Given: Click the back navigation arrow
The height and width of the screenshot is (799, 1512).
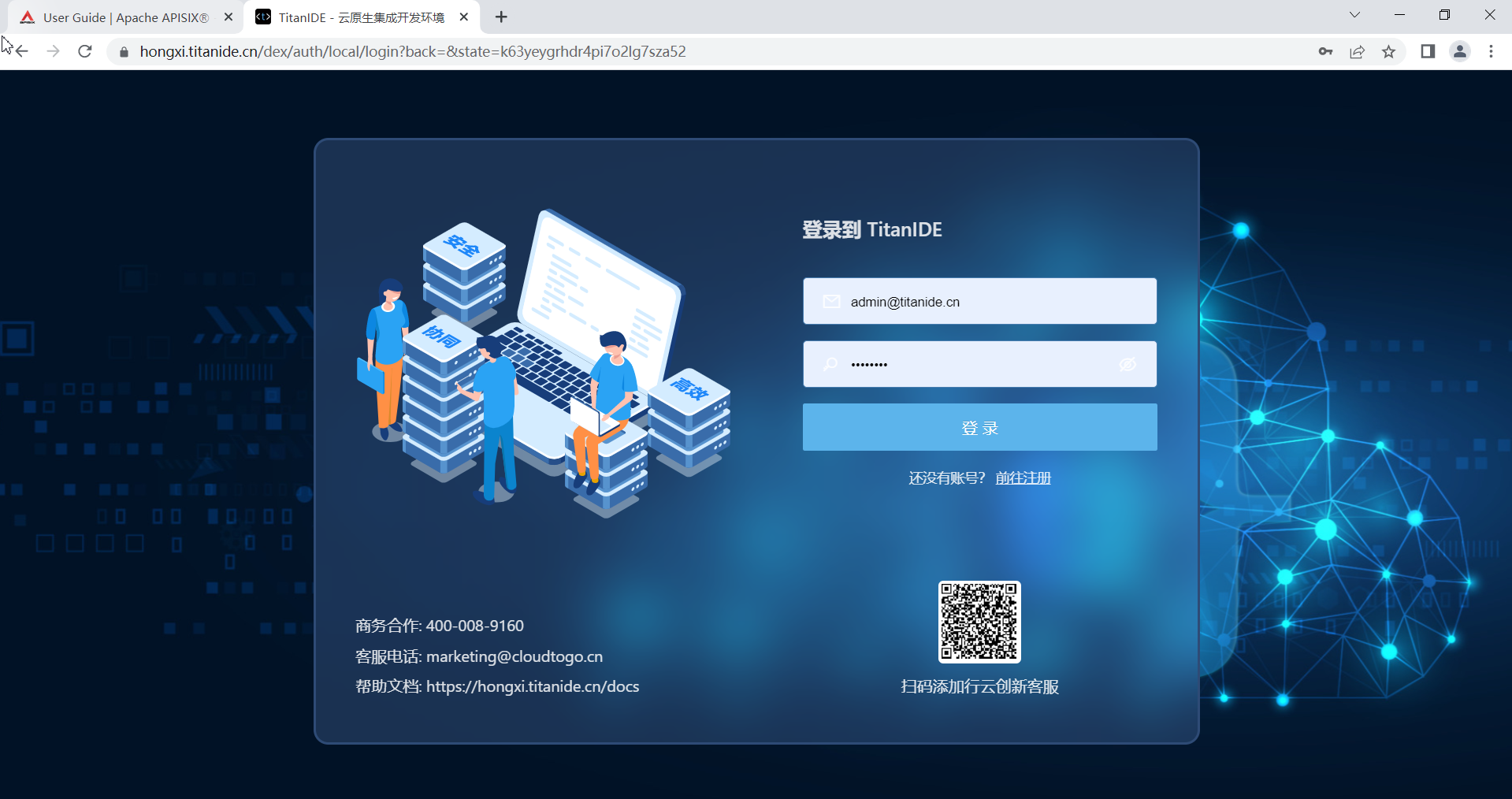Looking at the screenshot, I should point(21,51).
